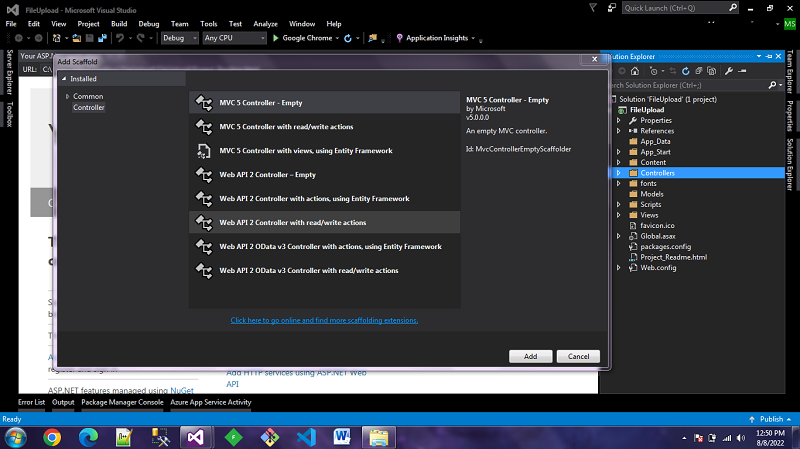Click the New Project icon in toolbar

tap(57, 38)
